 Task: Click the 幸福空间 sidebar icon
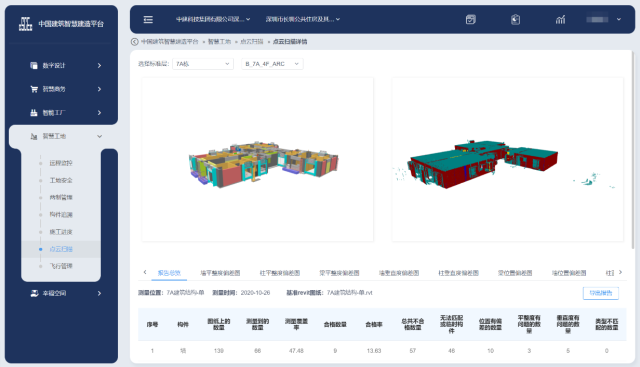pyautogui.click(x=34, y=293)
